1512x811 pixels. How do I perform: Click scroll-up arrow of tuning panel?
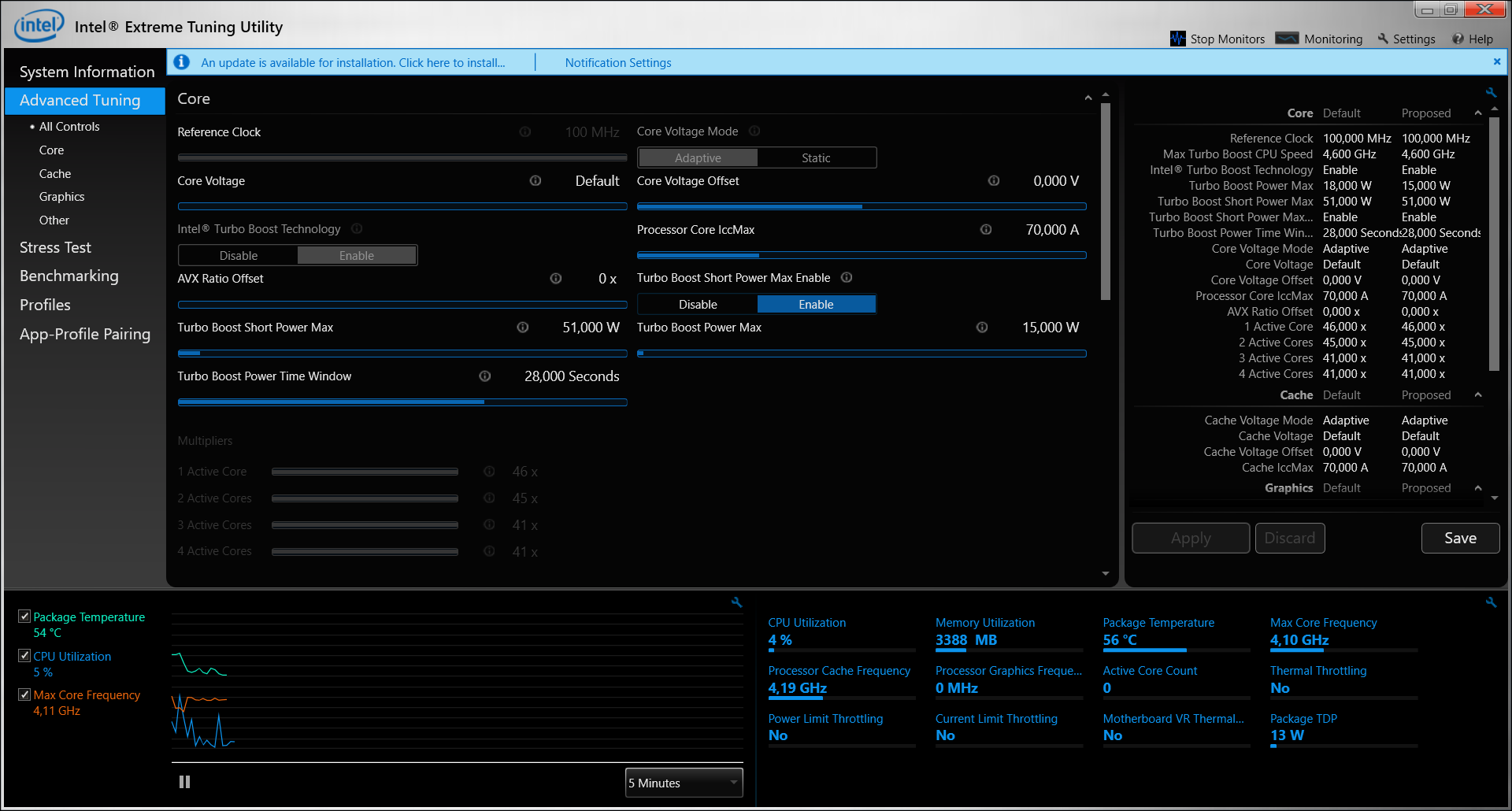coord(1106,94)
